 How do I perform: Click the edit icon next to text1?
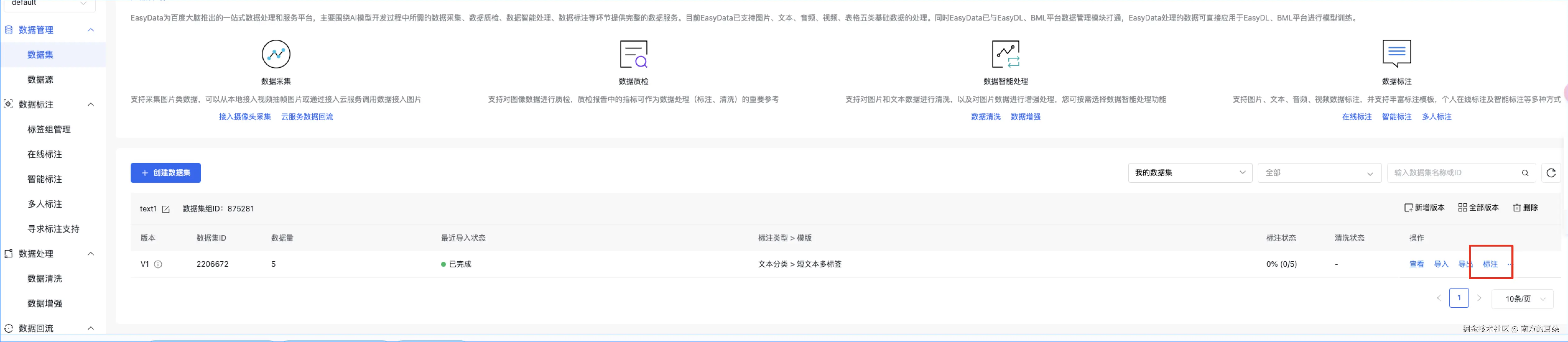tap(165, 209)
